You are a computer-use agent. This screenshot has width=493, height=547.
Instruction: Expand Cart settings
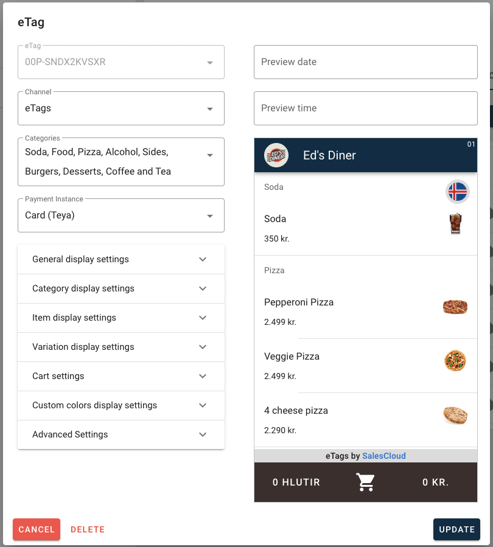click(x=121, y=376)
